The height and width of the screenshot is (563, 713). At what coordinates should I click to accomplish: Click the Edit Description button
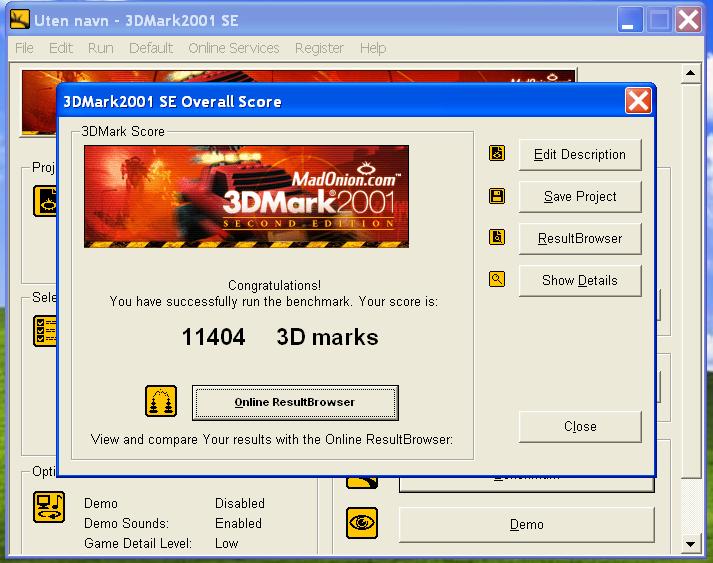(x=580, y=155)
